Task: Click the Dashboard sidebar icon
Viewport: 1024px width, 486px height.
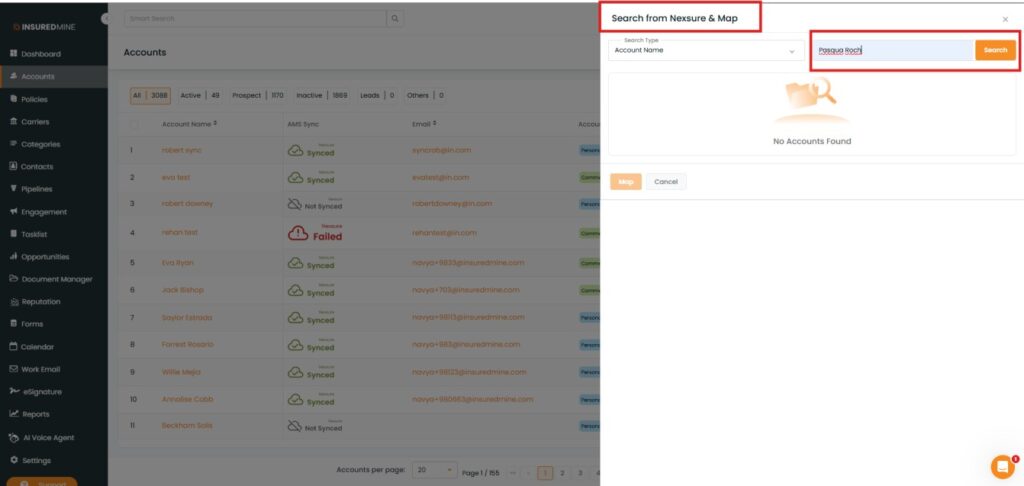Action: pos(14,54)
